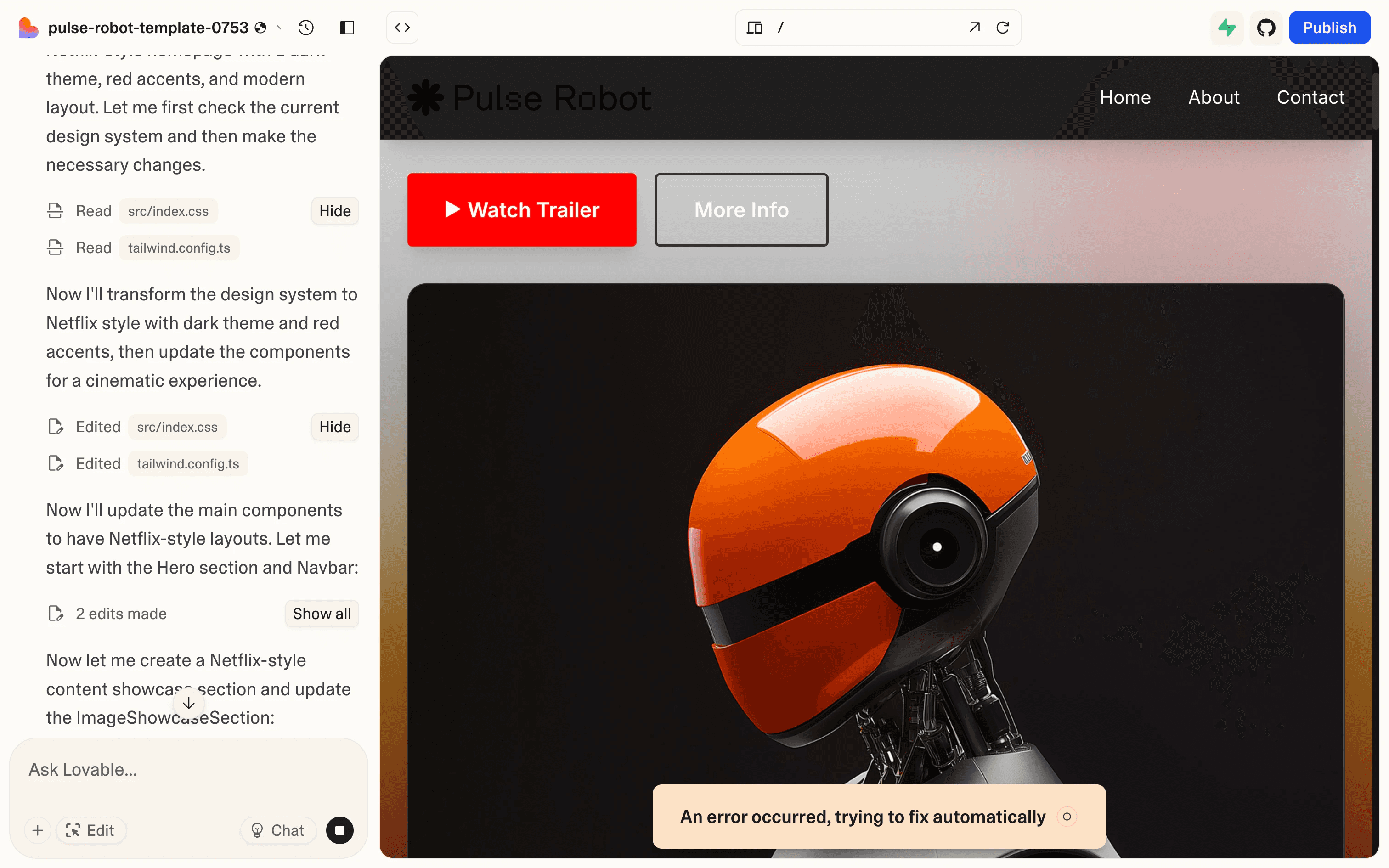Click the Edited tailwind.config.ts file chip

coord(188,464)
